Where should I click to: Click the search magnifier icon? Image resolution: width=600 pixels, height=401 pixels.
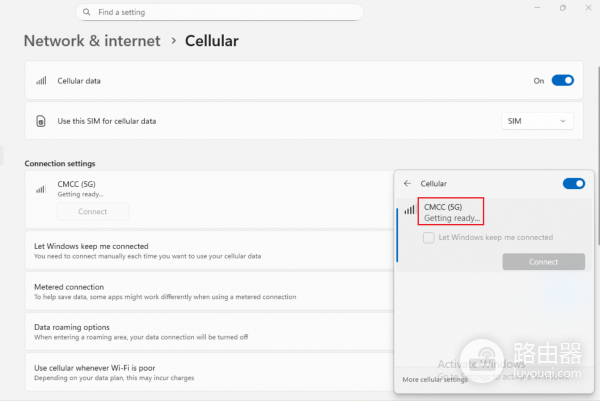[x=88, y=12]
